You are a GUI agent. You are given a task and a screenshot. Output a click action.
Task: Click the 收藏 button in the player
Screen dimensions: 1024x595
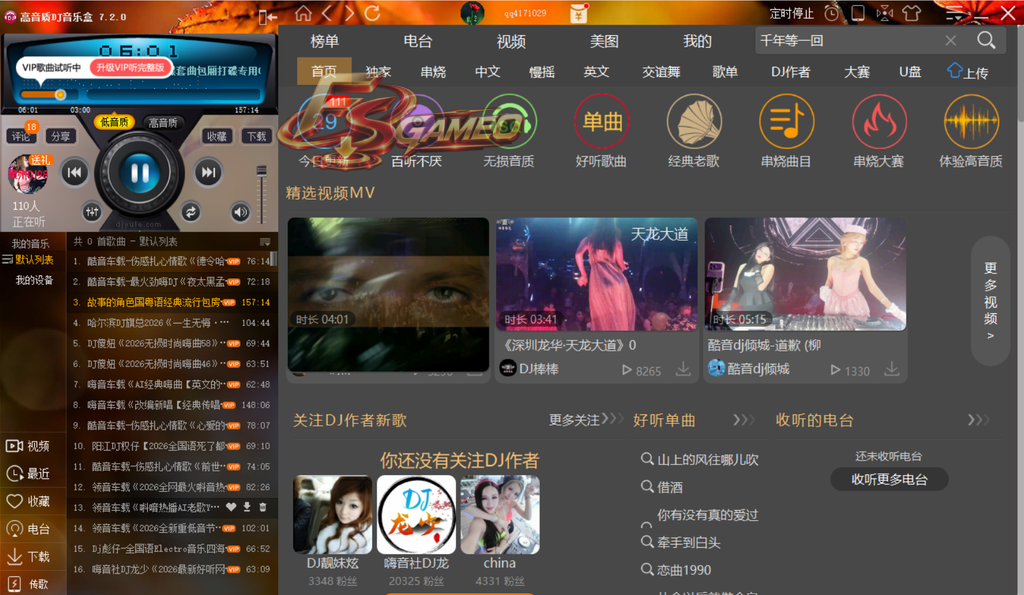coord(216,136)
